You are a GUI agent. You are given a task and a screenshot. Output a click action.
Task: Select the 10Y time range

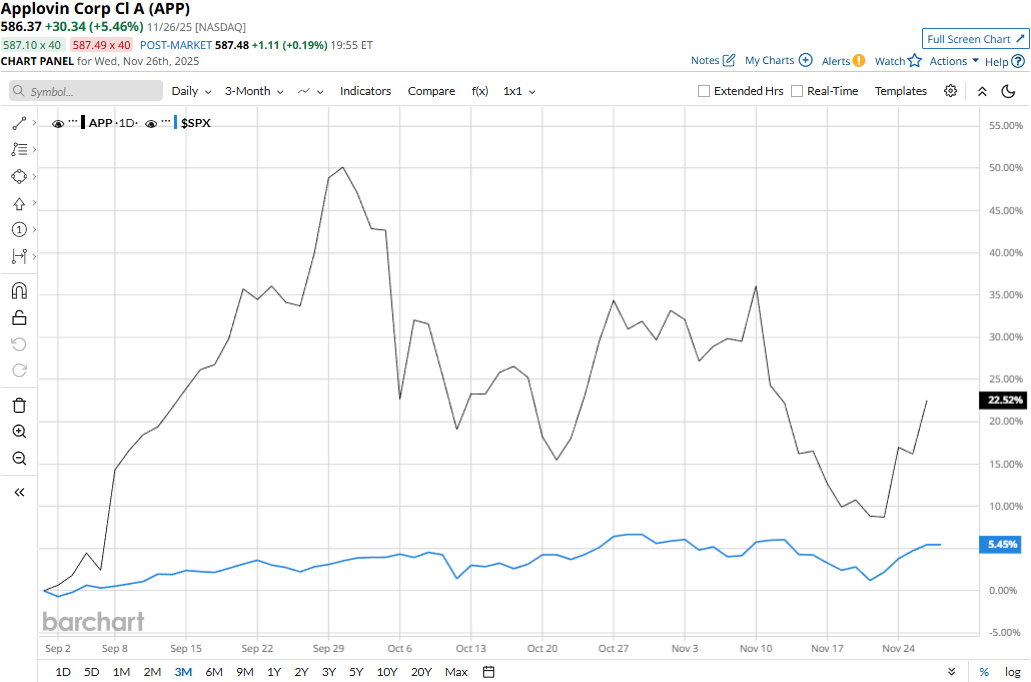tap(387, 671)
